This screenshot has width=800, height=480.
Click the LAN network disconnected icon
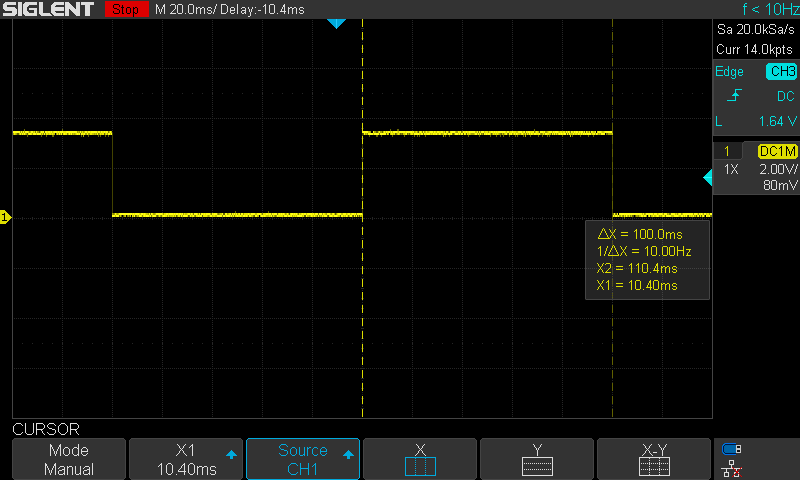pyautogui.click(x=732, y=469)
